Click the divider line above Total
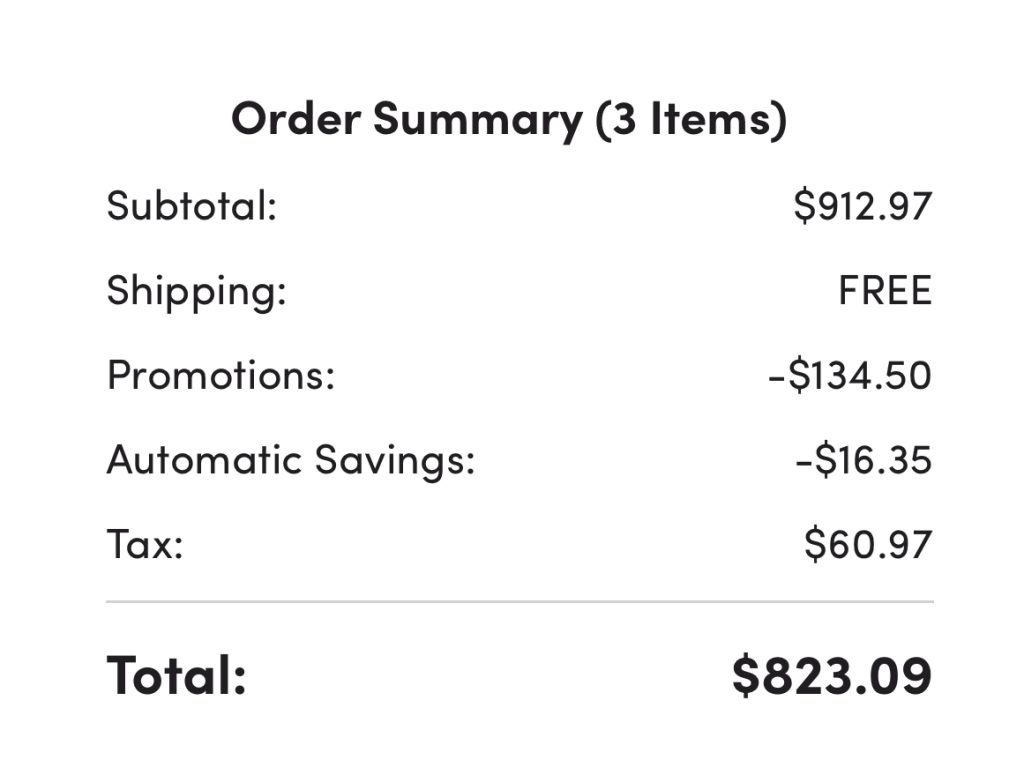This screenshot has width=1024, height=775. tap(519, 602)
